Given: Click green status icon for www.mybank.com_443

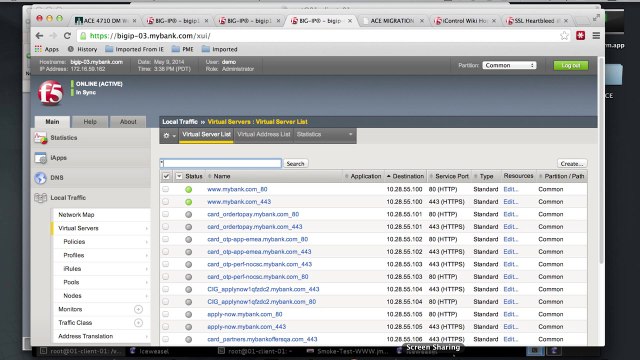Looking at the screenshot, I should [x=188, y=202].
